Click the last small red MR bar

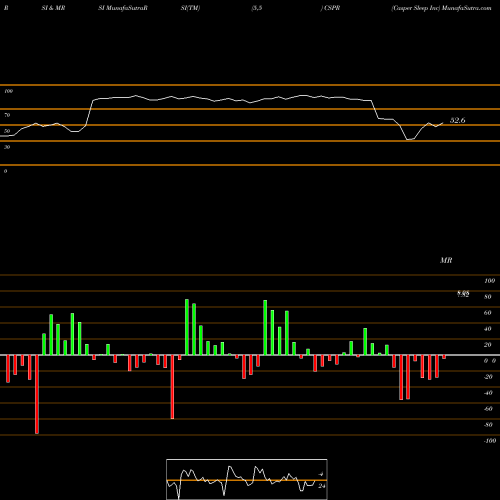click(444, 357)
